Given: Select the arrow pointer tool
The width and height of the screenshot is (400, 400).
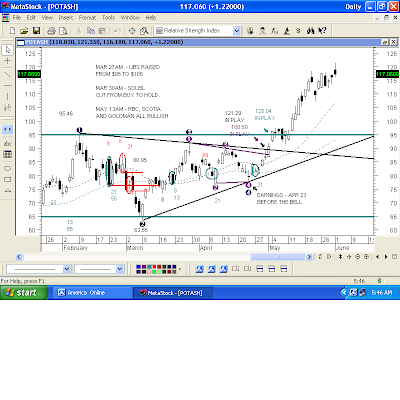Looking at the screenshot, I should (x=8, y=50).
